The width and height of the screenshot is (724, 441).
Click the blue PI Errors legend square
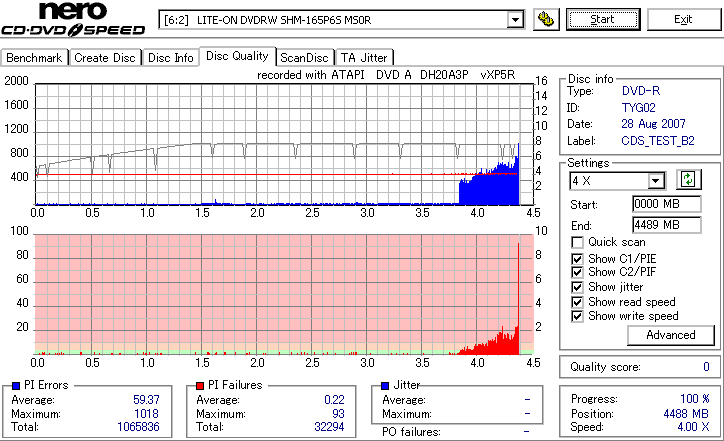(x=16, y=385)
